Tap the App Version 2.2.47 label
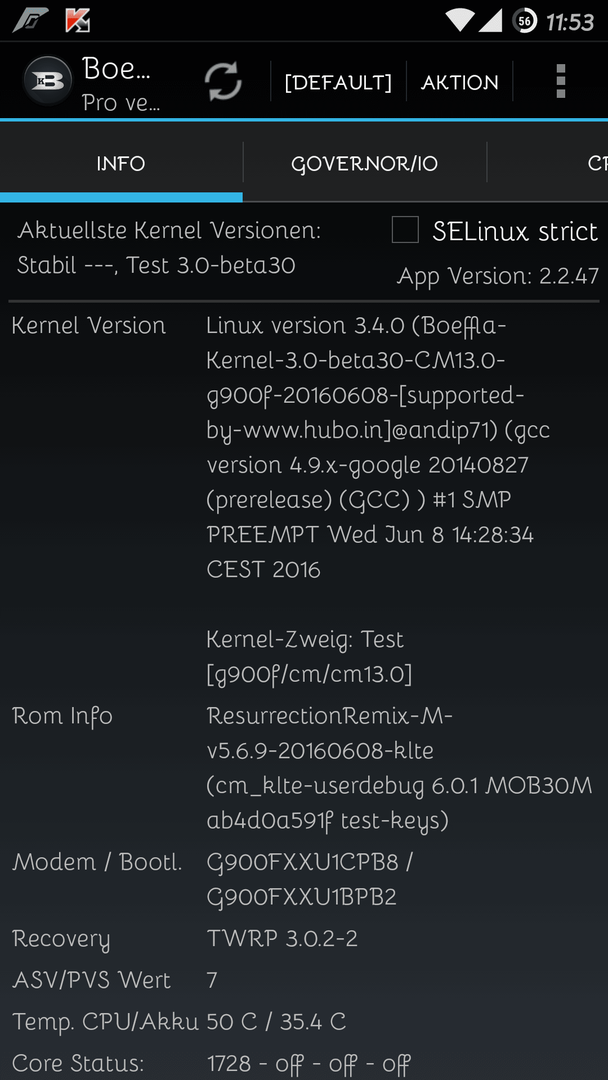Screen dimensions: 608x1080 click(x=497, y=276)
